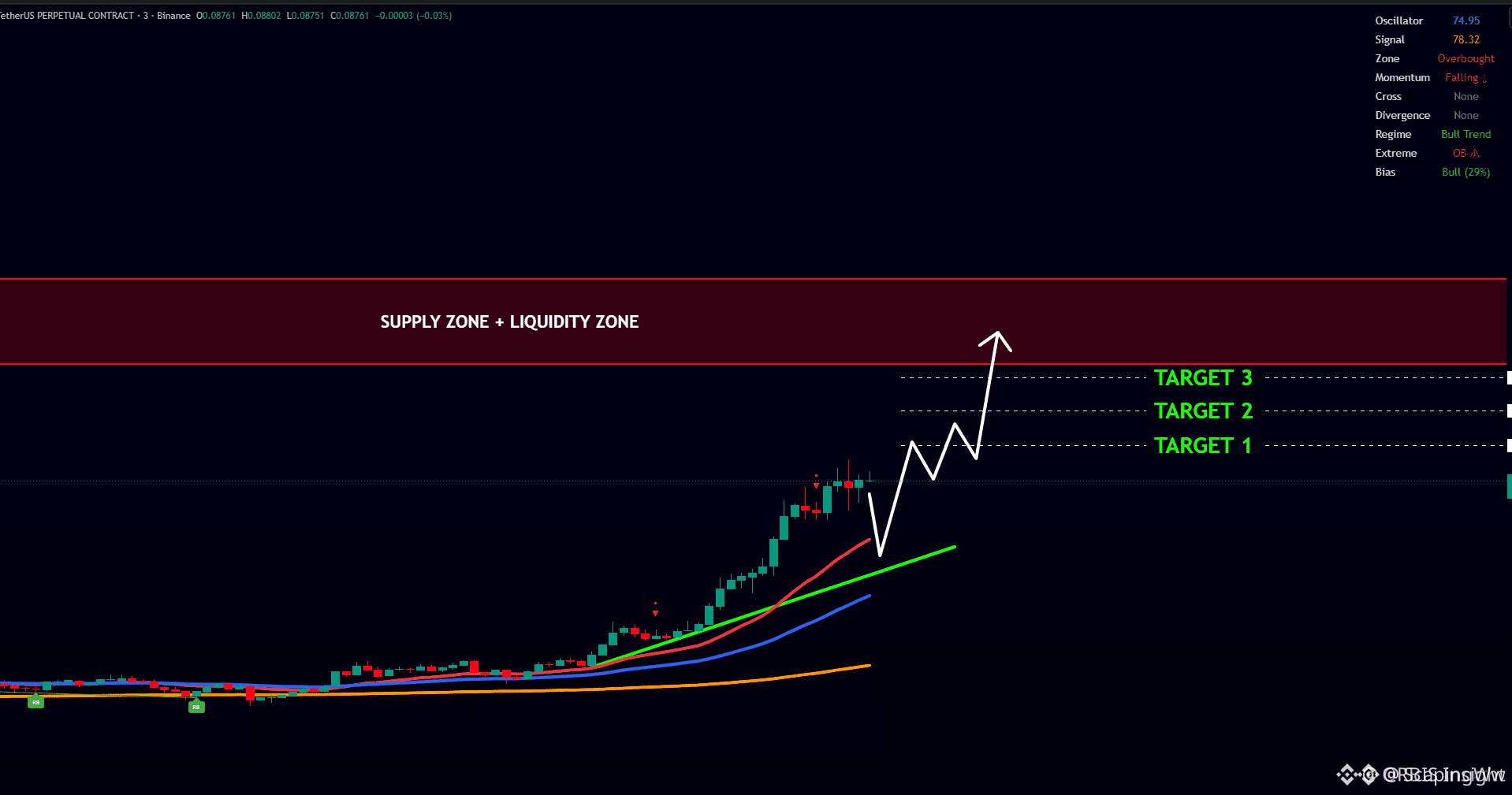
Task: Select the red triangle signal near the price peak
Action: point(816,485)
